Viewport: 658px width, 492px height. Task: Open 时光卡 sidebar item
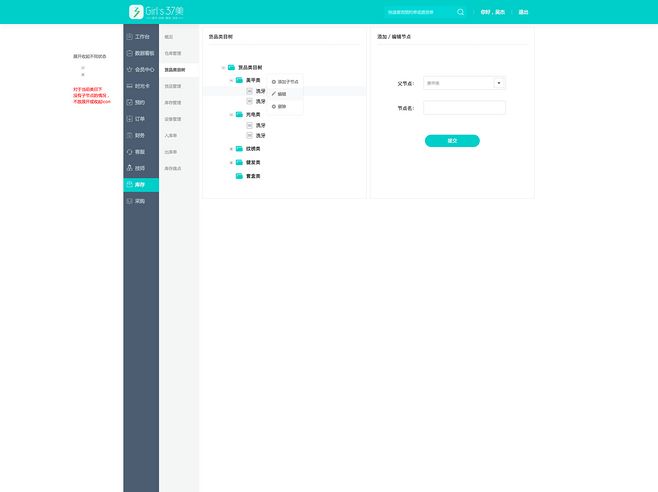click(x=141, y=85)
